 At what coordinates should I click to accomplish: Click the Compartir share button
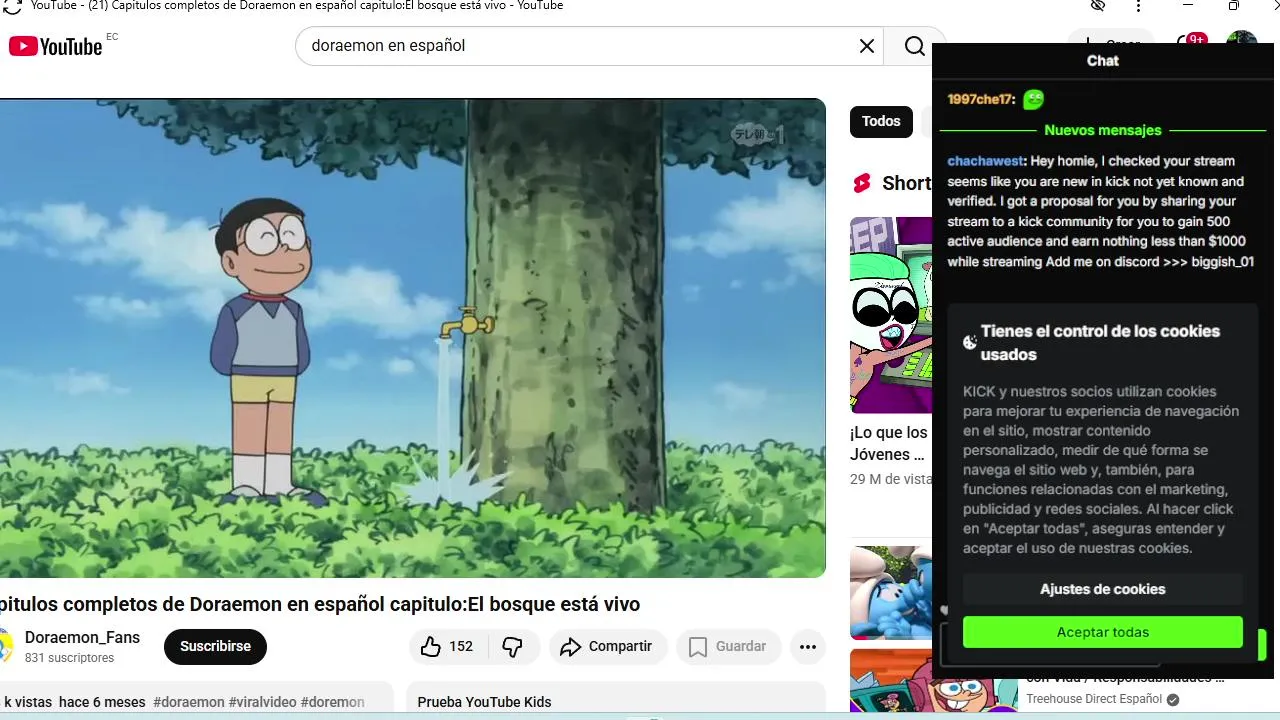tap(607, 647)
